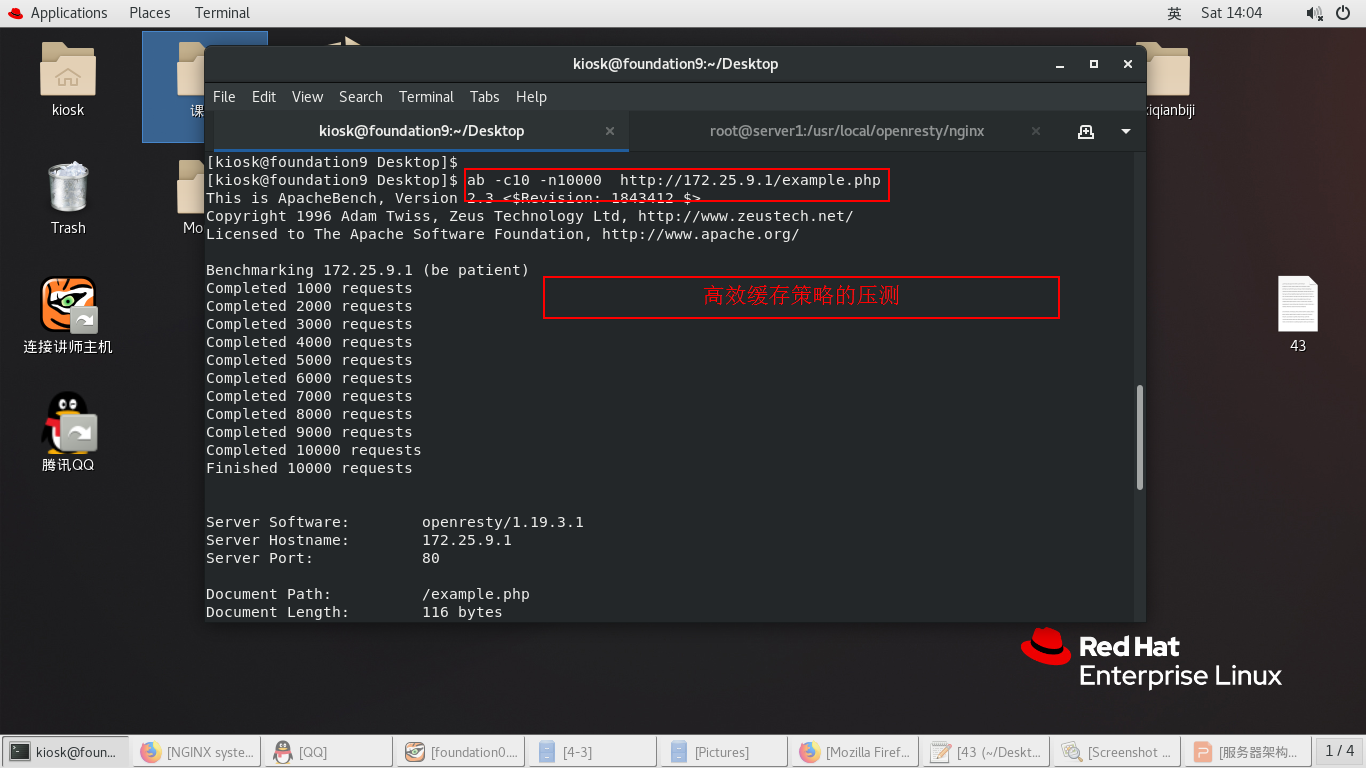Image resolution: width=1366 pixels, height=768 pixels.
Task: Click the 'Server Hostname: 172.25.9.1' line
Action: (x=359, y=540)
